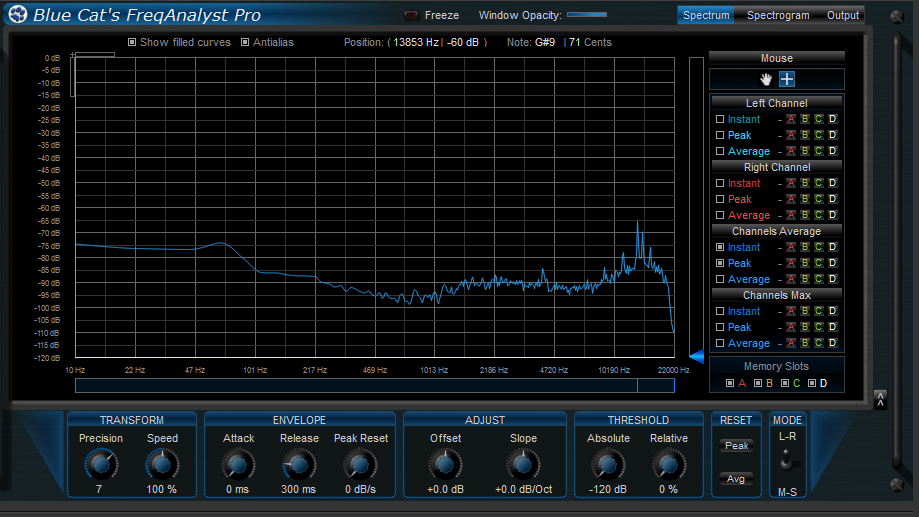Image resolution: width=919 pixels, height=517 pixels.
Task: Select the crosshair zoom mouse tool
Action: [787, 79]
